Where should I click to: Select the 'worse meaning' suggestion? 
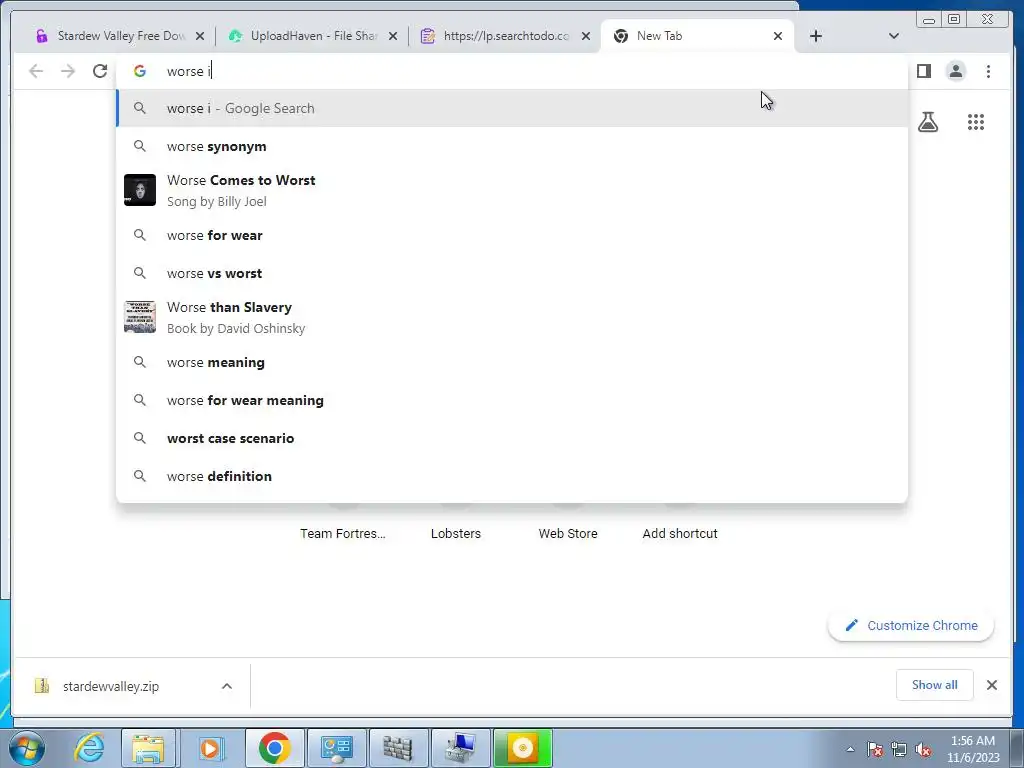512,362
